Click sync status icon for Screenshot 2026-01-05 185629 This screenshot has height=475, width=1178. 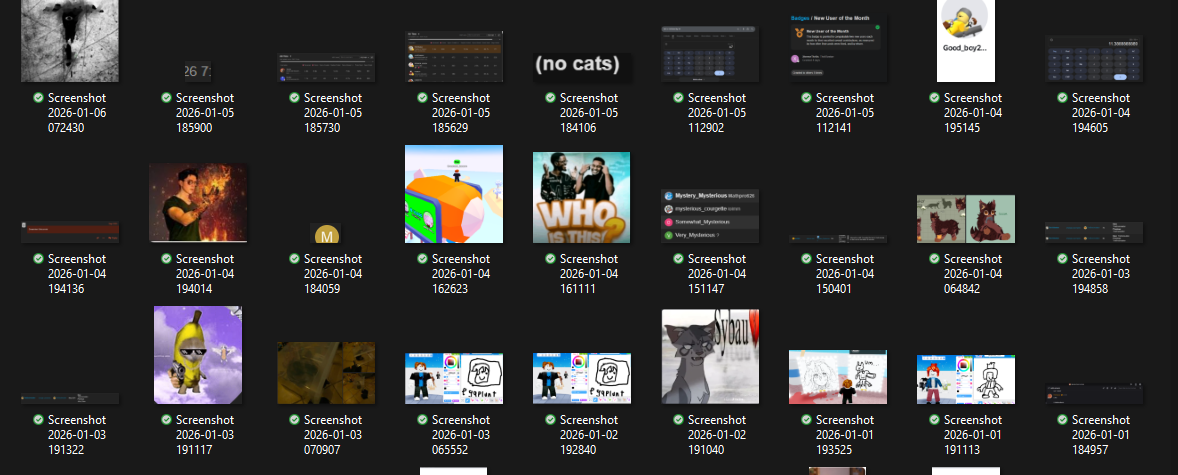(422, 98)
